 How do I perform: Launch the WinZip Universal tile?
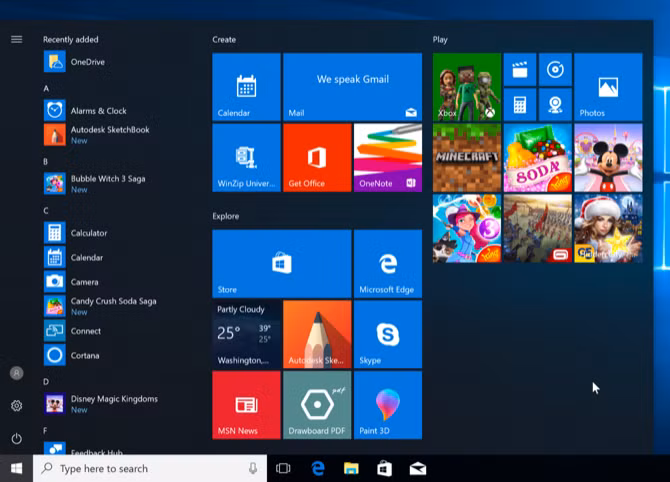(x=247, y=158)
